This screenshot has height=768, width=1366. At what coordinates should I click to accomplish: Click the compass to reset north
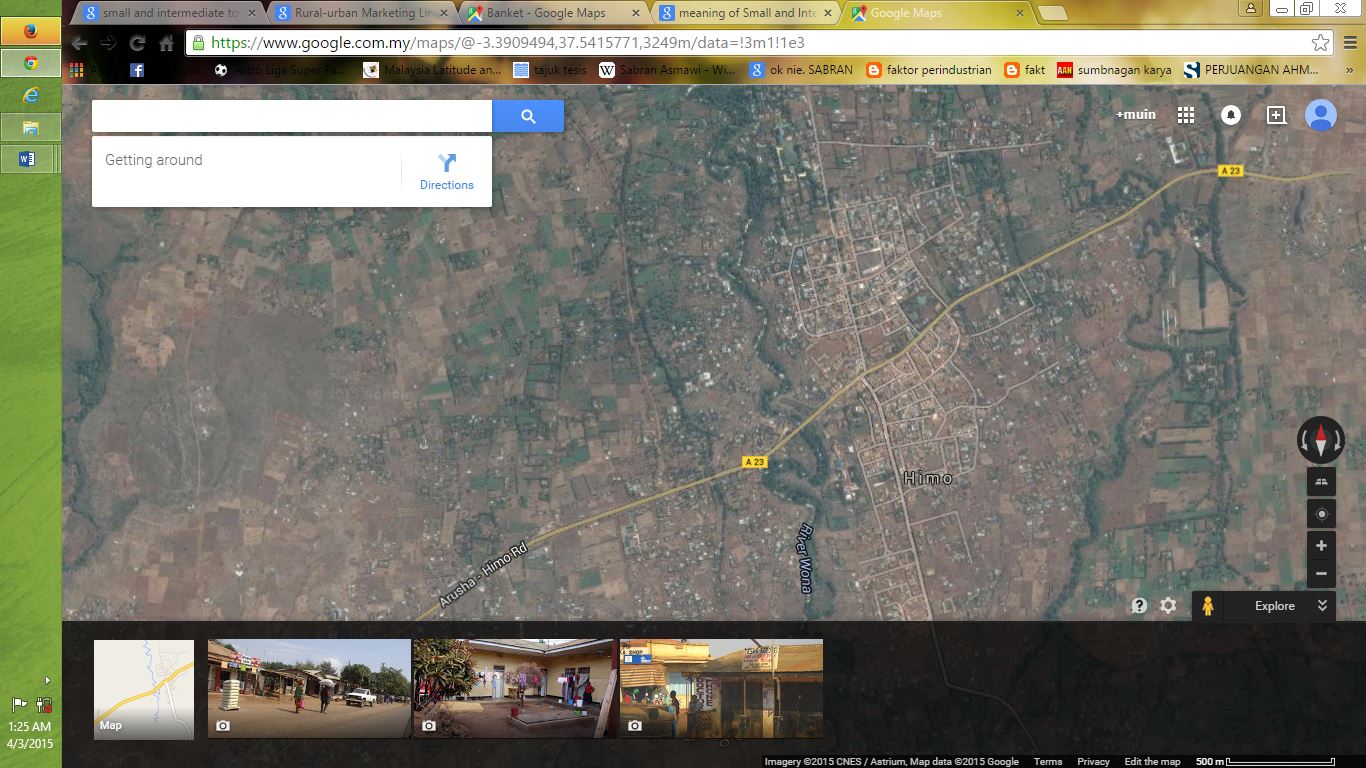coord(1321,440)
